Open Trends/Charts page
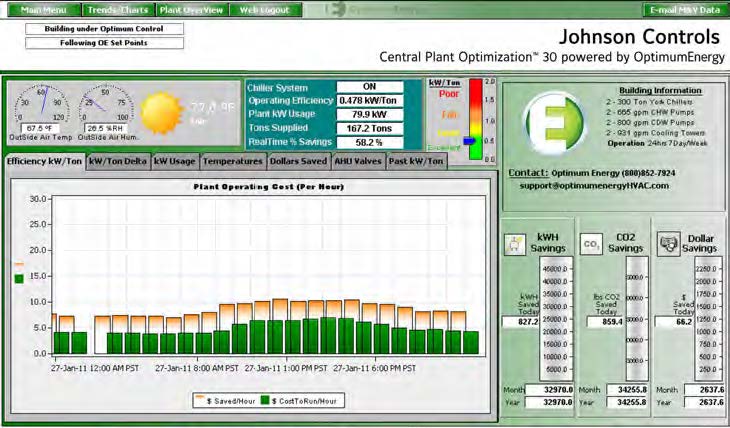Viewport: 730px width, 428px height. [x=118, y=10]
